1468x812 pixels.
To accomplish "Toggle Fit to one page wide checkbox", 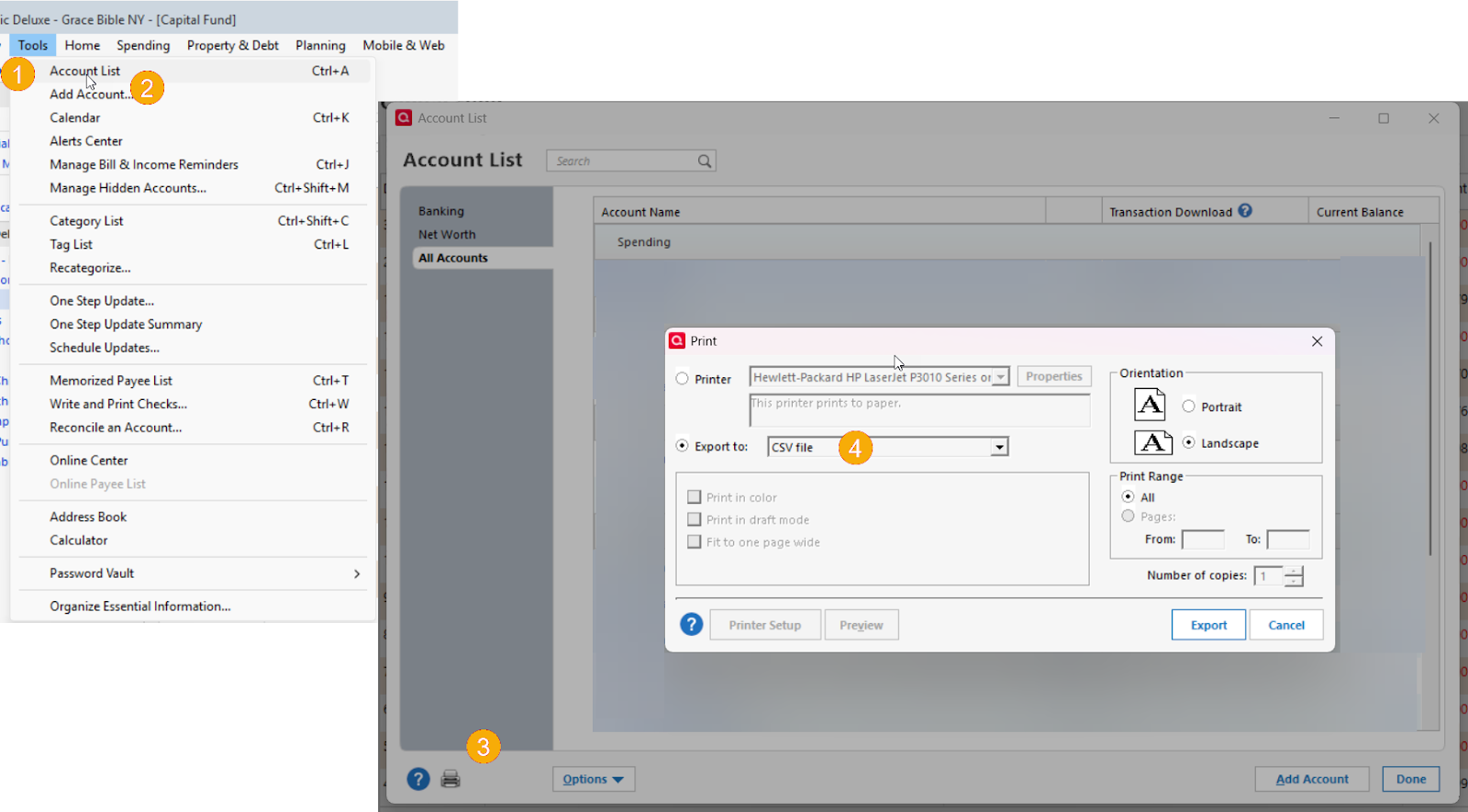I will [x=695, y=541].
